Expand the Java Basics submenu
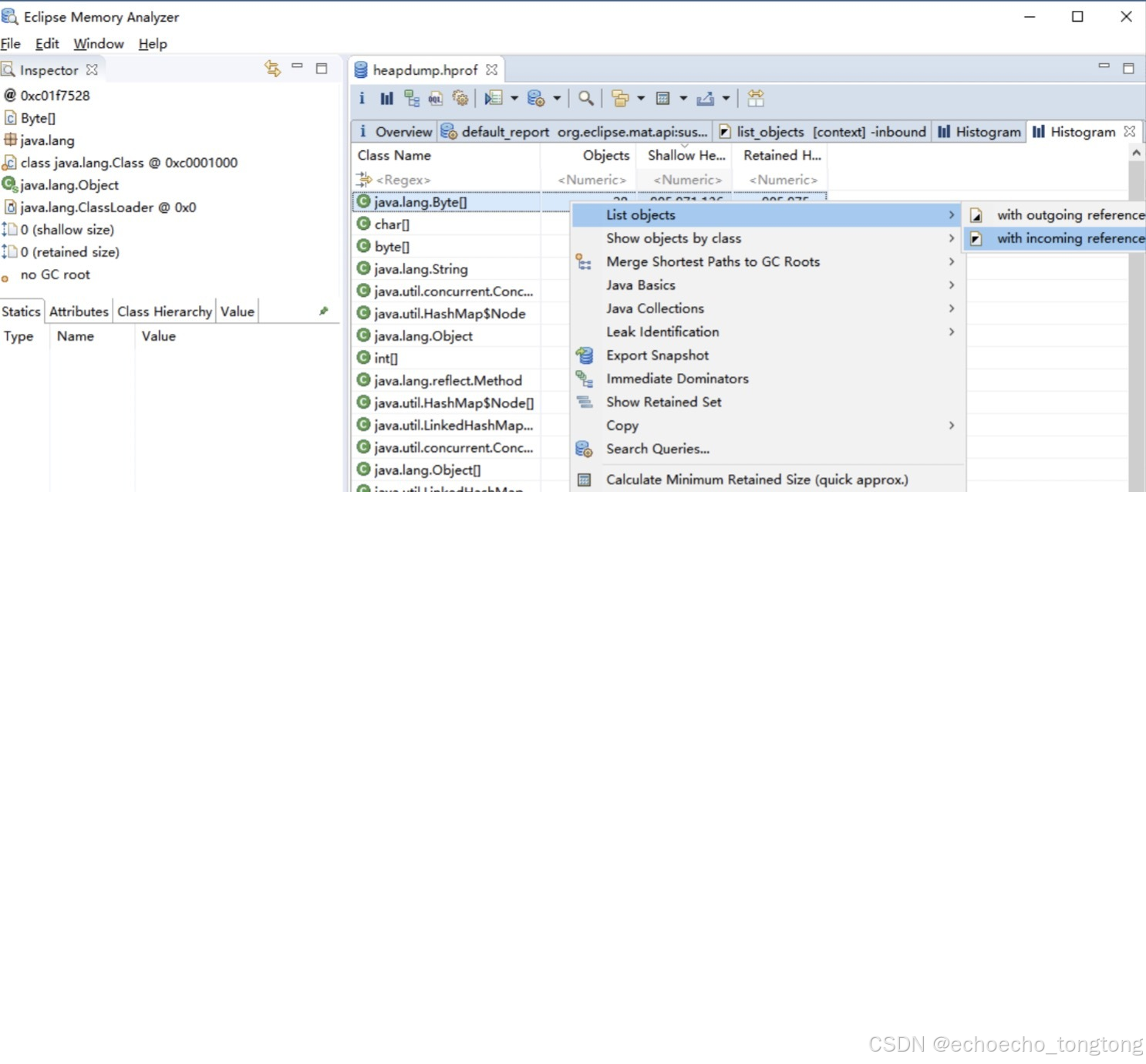This screenshot has width=1146, height=1064. tap(769, 285)
